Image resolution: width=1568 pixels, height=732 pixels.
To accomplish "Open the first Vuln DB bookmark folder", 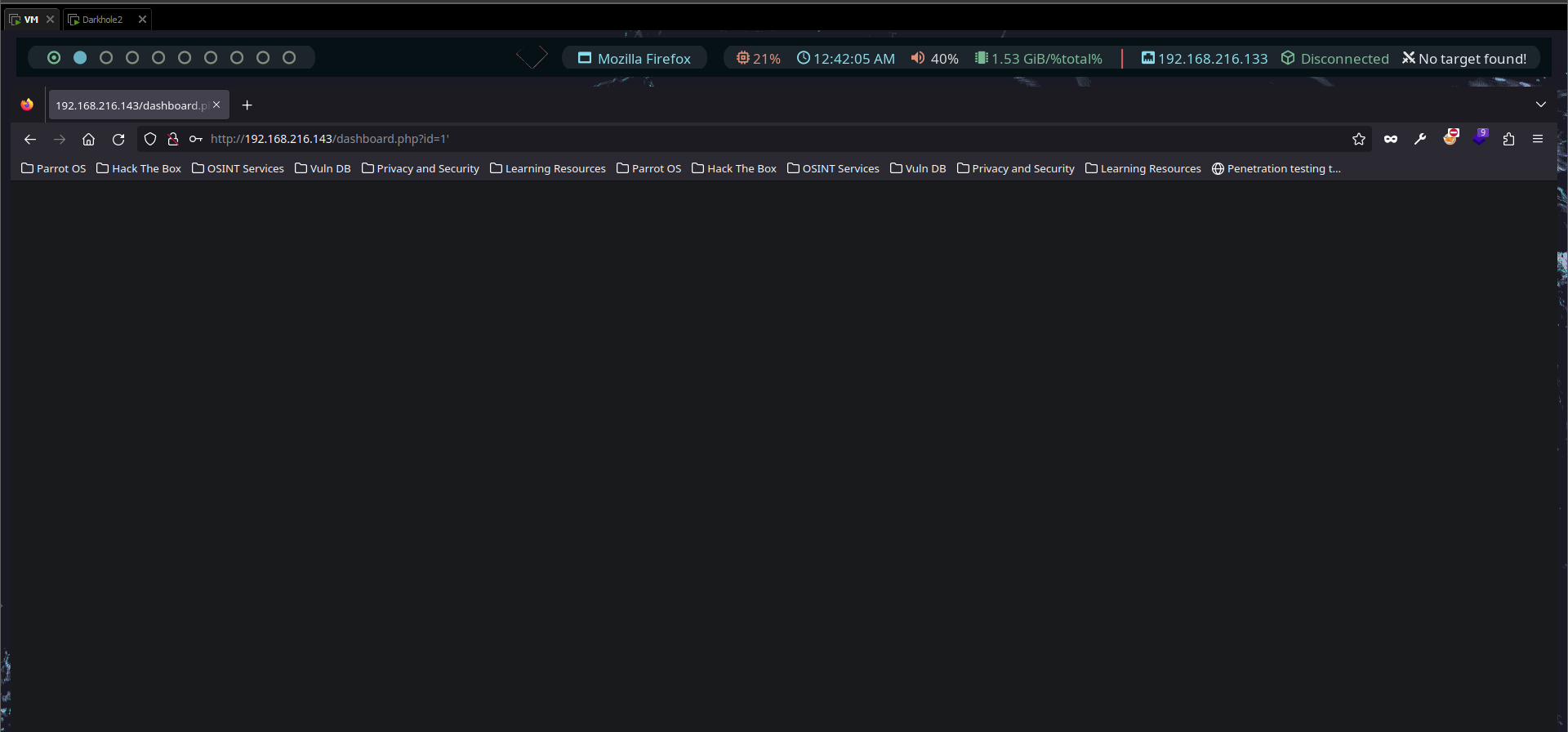I will 323,168.
